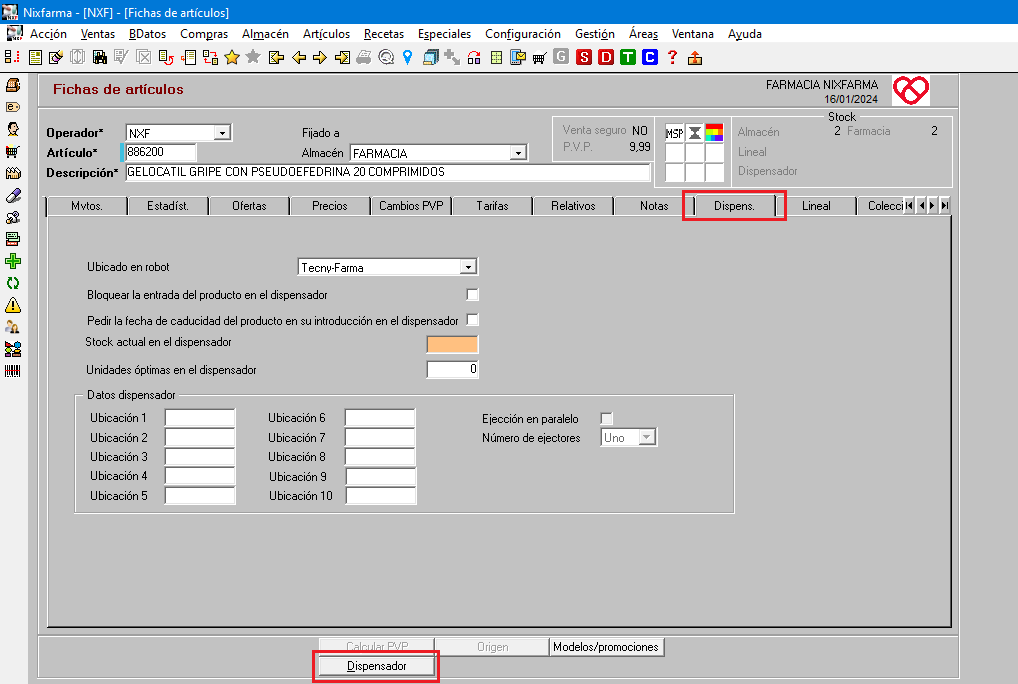Click the e-tag label sidebar icon
Screen dimensions: 1018x684
point(13,107)
